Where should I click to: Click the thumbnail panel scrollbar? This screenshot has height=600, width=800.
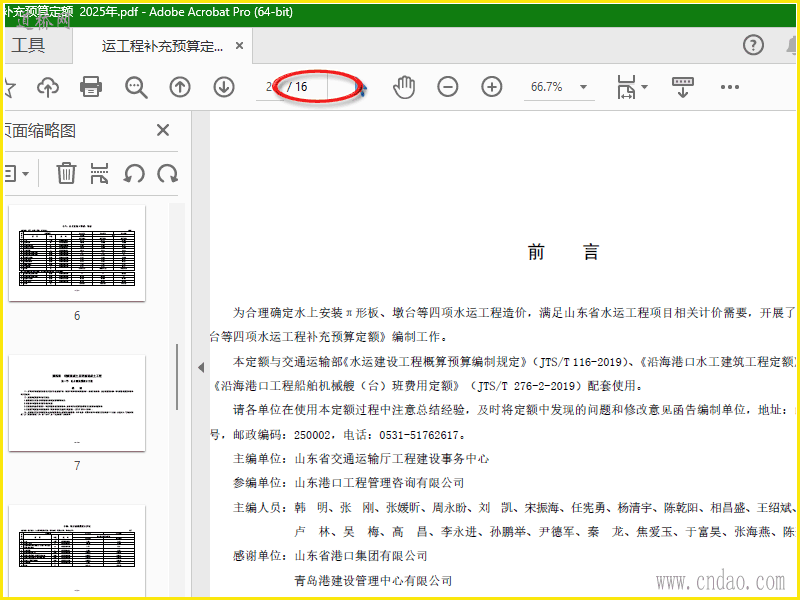click(177, 377)
